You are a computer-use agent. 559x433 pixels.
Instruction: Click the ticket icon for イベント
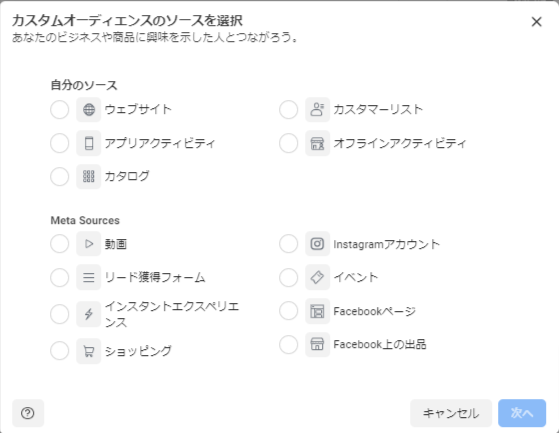click(x=317, y=277)
